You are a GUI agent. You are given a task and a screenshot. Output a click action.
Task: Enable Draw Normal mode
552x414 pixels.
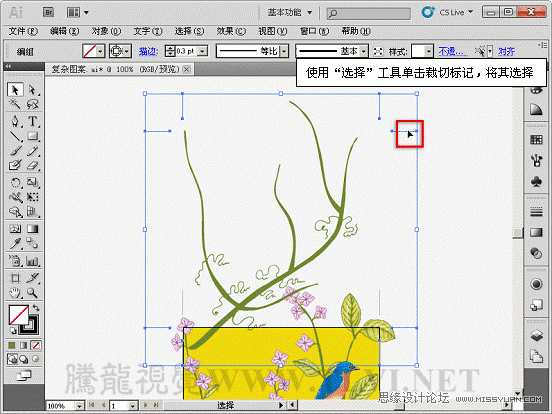12,359
